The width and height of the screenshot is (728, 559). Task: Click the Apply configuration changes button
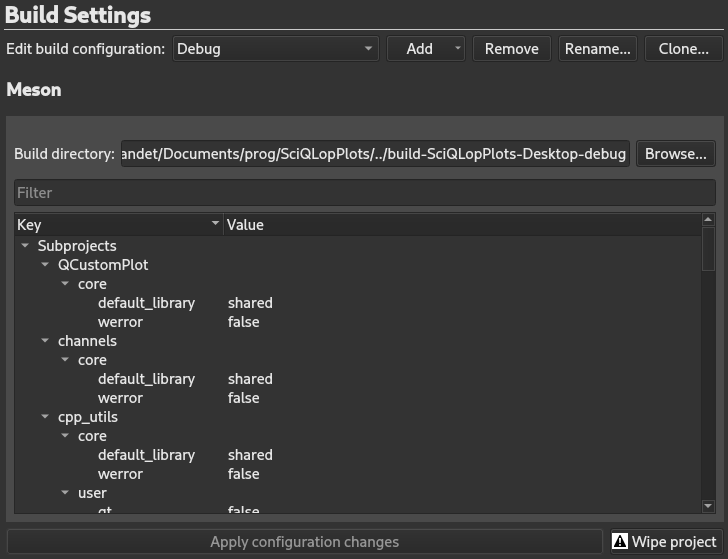point(304,542)
